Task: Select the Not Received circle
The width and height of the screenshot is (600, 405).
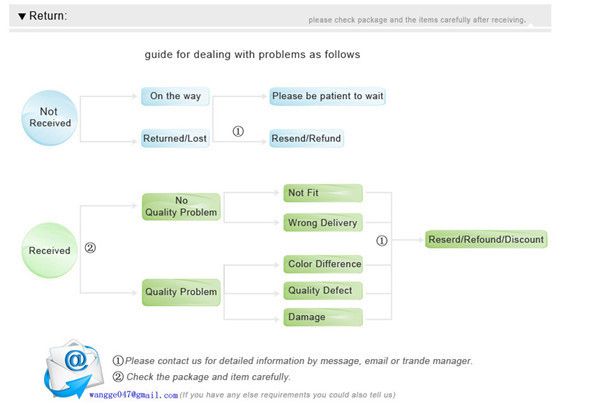Action: pos(49,118)
